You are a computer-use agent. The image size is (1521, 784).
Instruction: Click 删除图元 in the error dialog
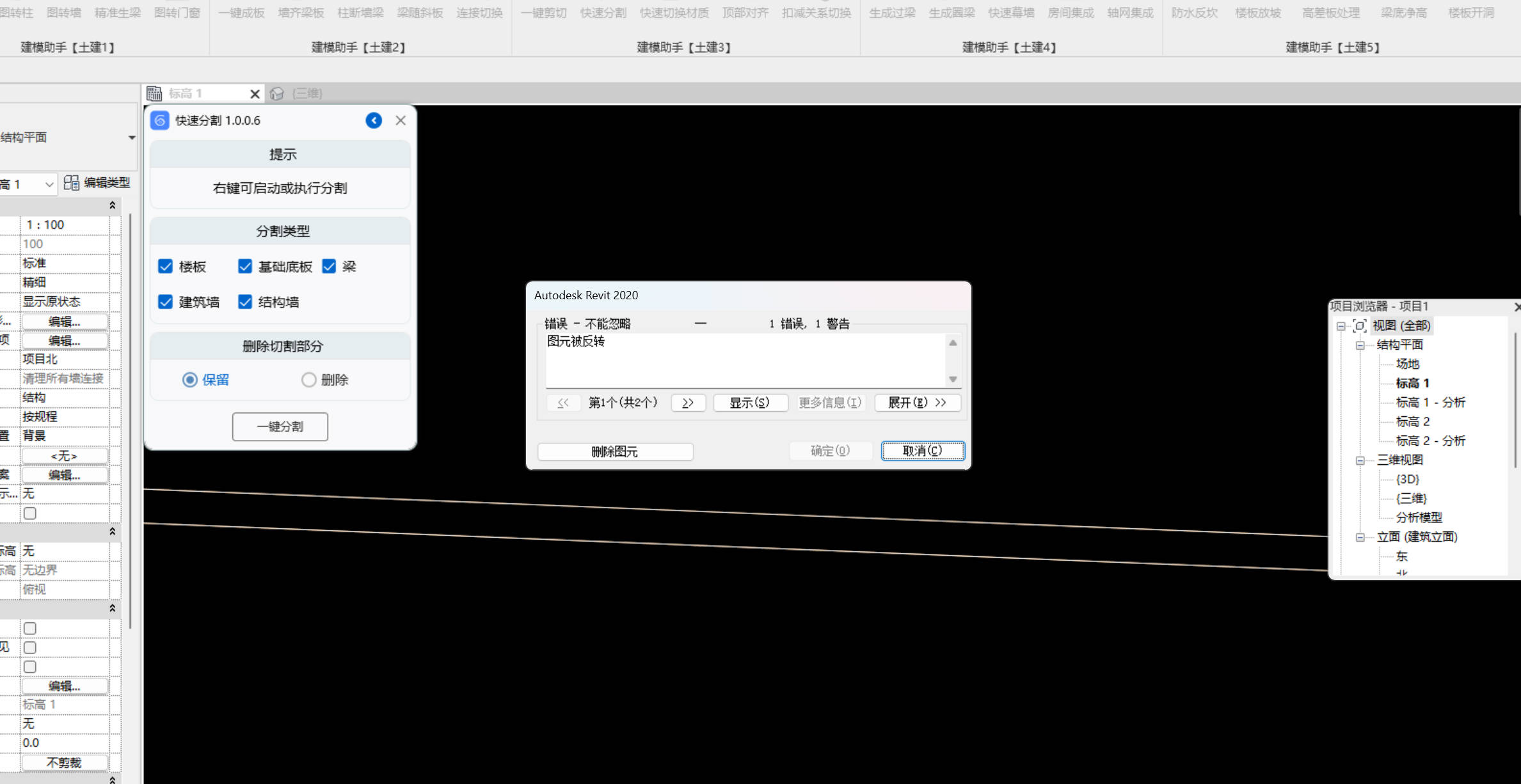tap(615, 451)
